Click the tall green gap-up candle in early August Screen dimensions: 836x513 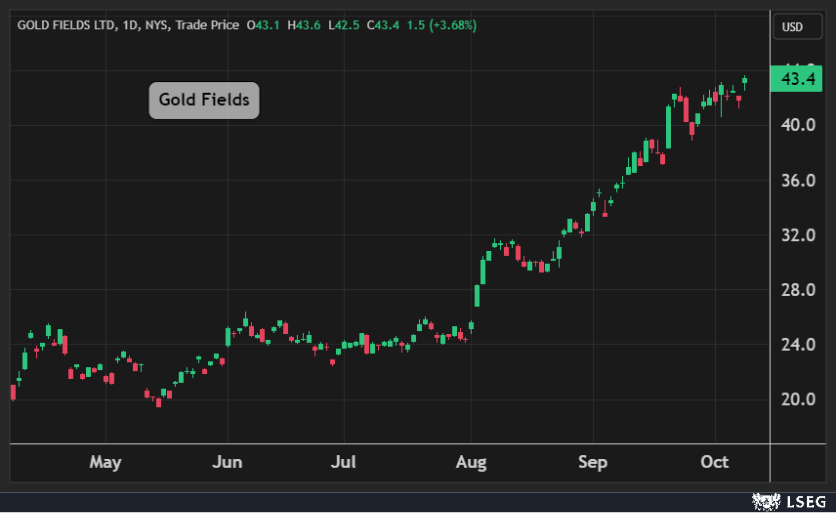click(478, 295)
